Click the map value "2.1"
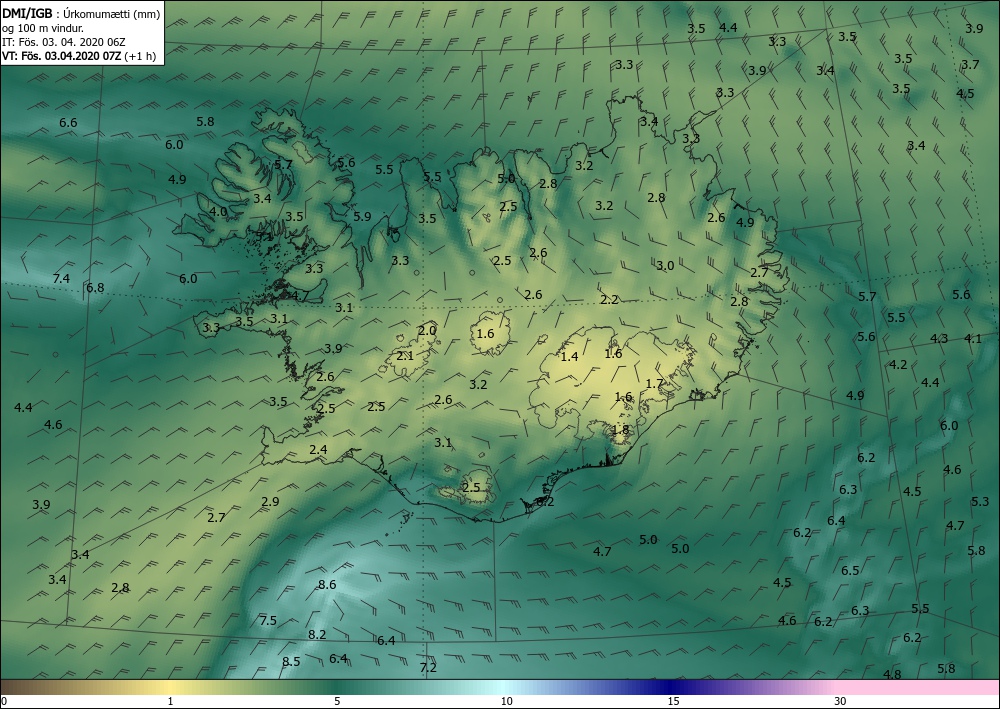The width and height of the screenshot is (1000, 709). point(405,355)
